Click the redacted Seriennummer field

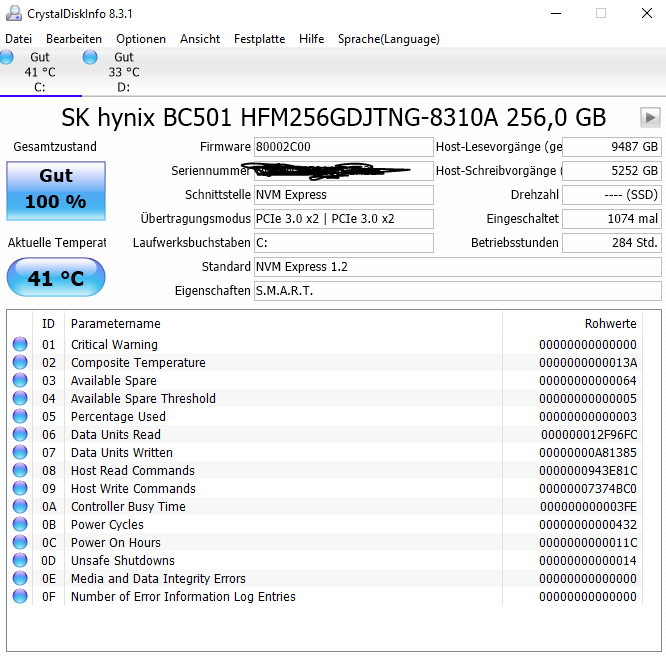(x=344, y=171)
